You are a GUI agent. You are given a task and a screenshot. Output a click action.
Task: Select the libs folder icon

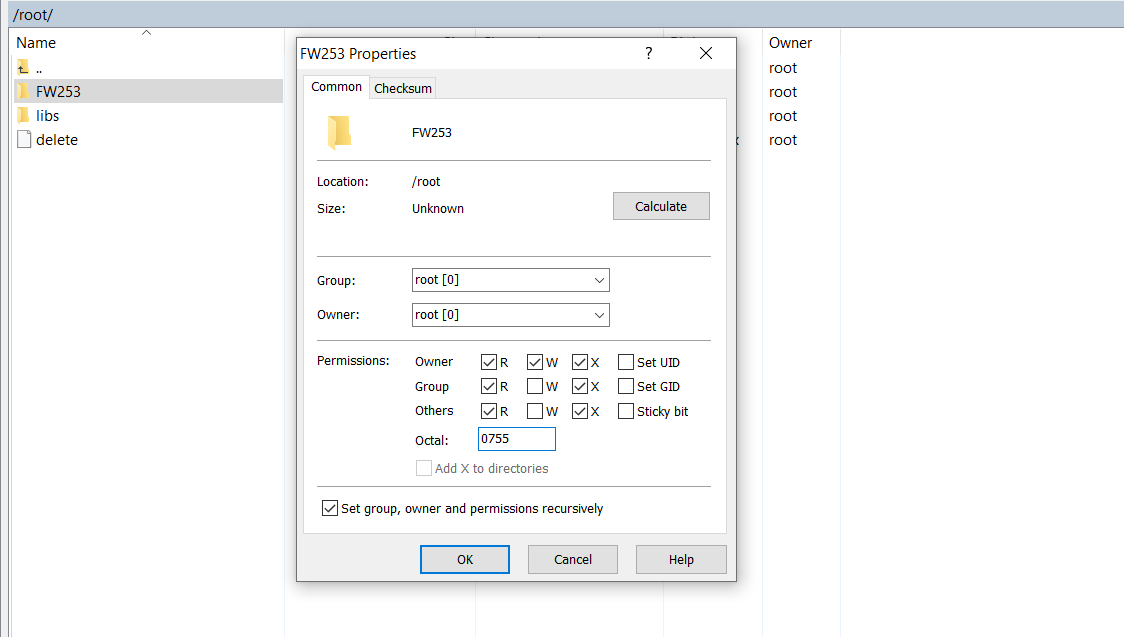click(23, 115)
